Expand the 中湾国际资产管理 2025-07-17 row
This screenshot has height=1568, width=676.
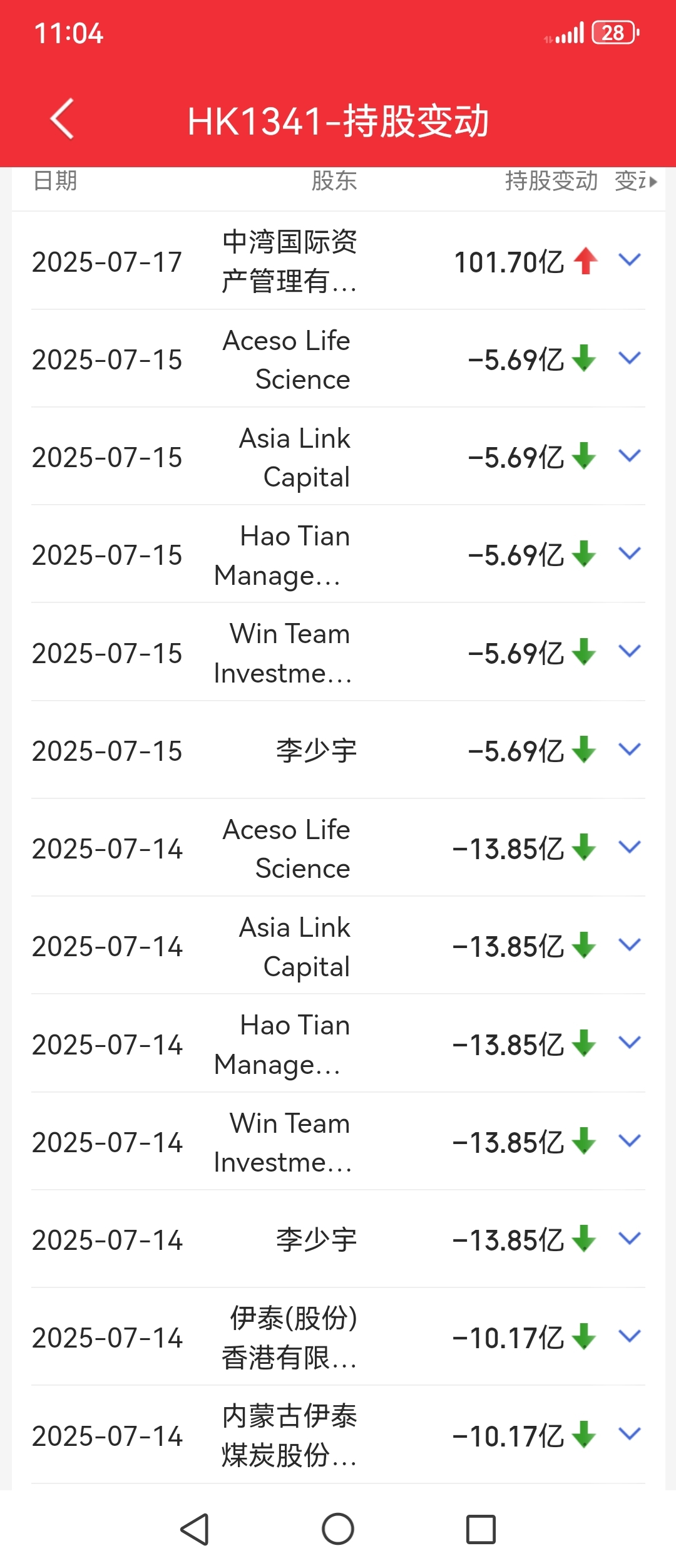click(630, 260)
